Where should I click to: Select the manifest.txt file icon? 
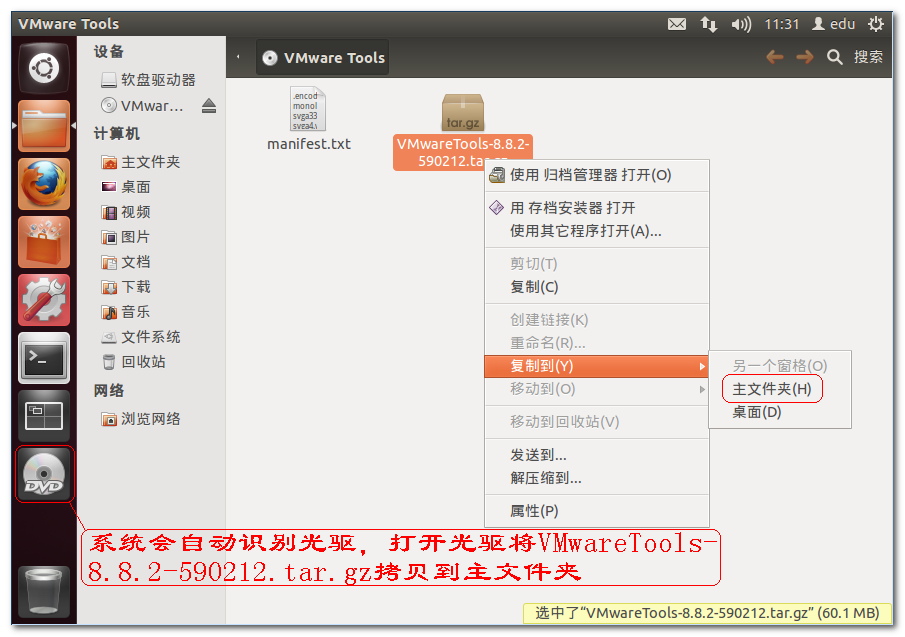click(x=308, y=109)
